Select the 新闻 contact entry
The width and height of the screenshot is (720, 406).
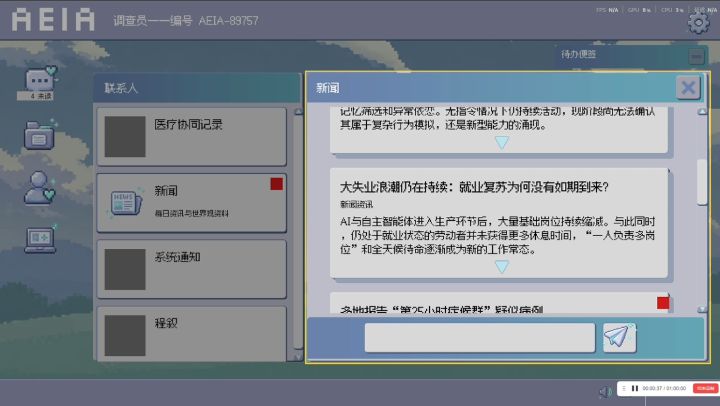click(191, 203)
